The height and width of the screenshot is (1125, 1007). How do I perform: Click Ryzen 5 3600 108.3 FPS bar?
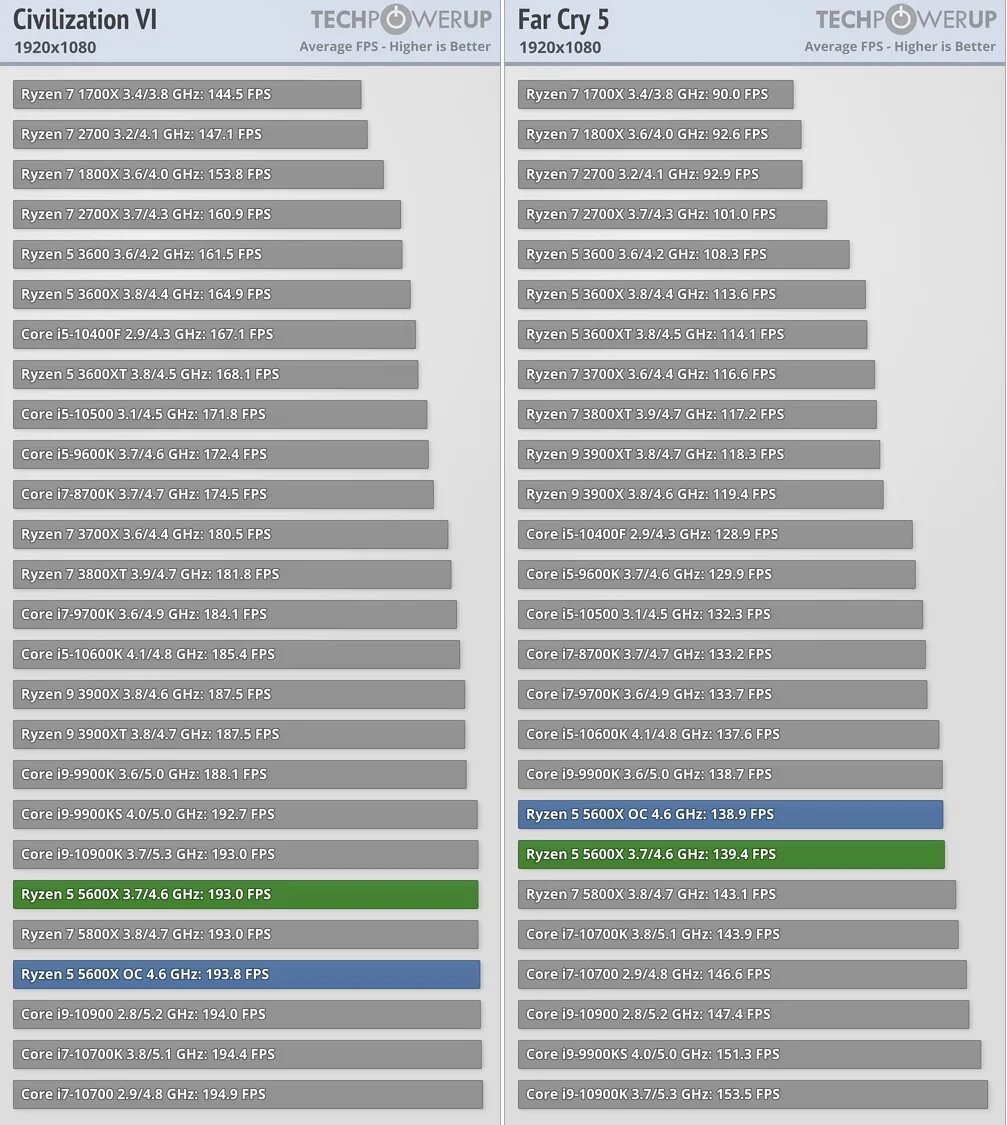coord(684,254)
